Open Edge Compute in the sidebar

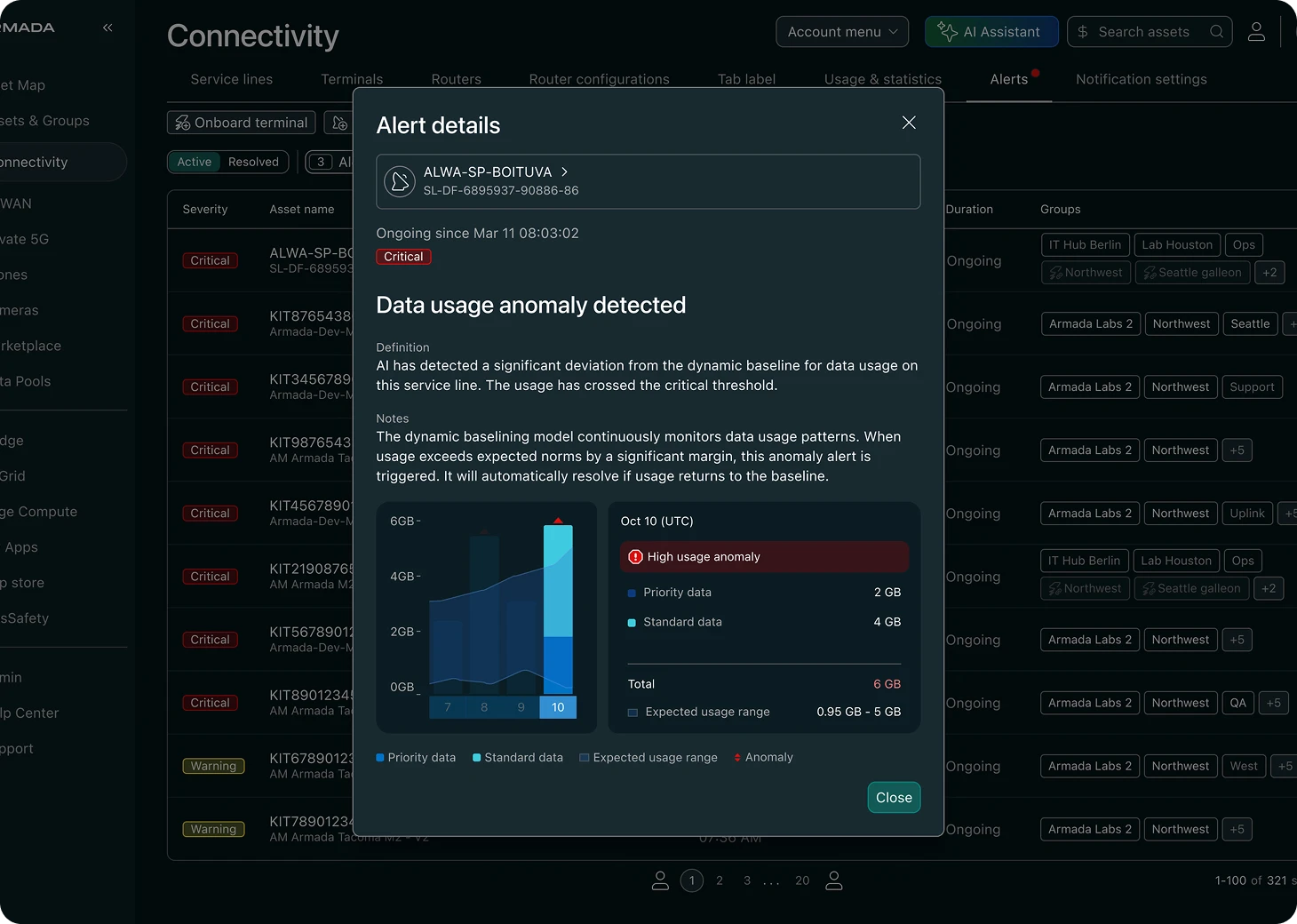click(39, 512)
